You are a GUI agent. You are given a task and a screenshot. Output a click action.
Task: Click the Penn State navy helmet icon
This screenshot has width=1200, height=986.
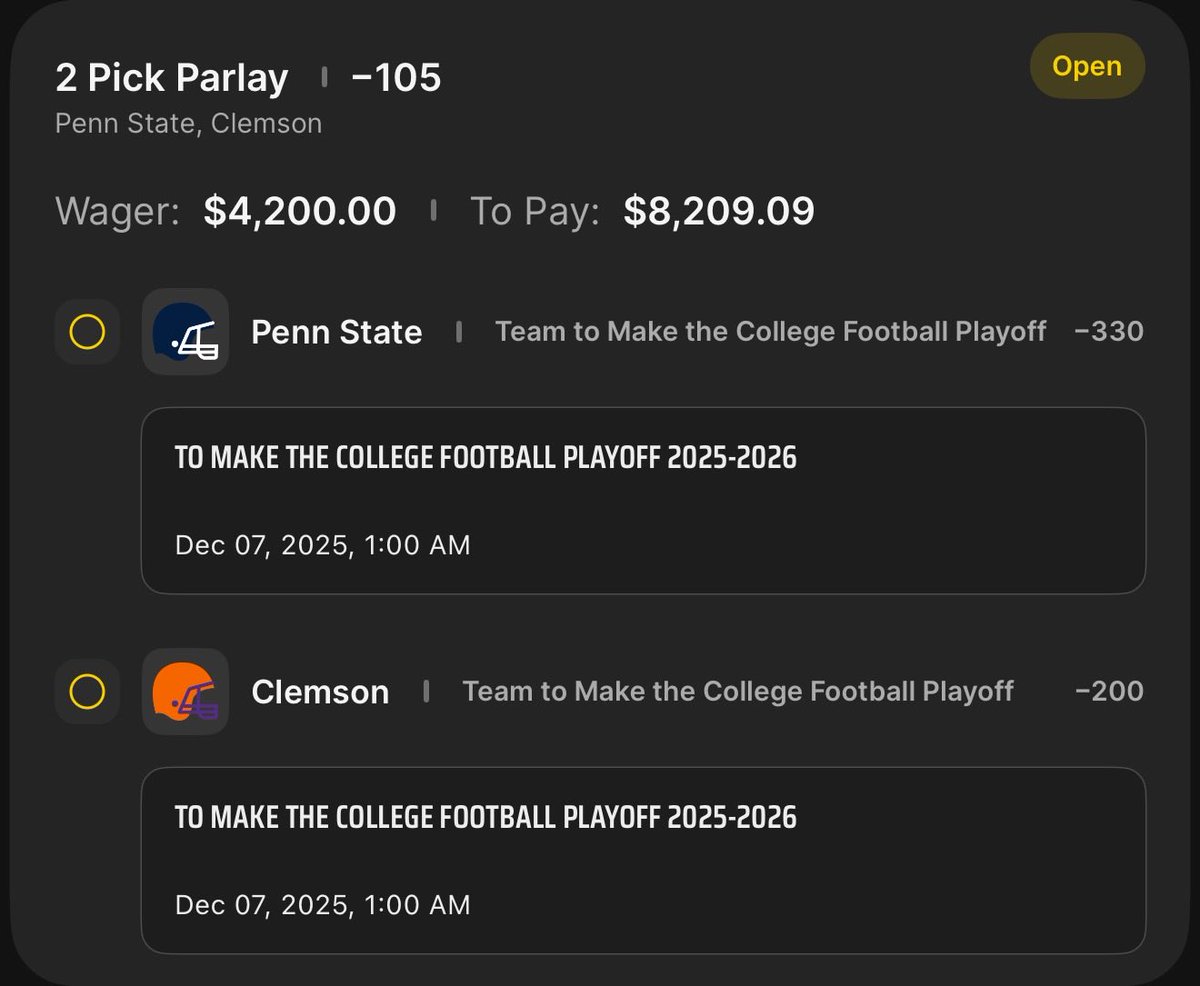[185, 332]
